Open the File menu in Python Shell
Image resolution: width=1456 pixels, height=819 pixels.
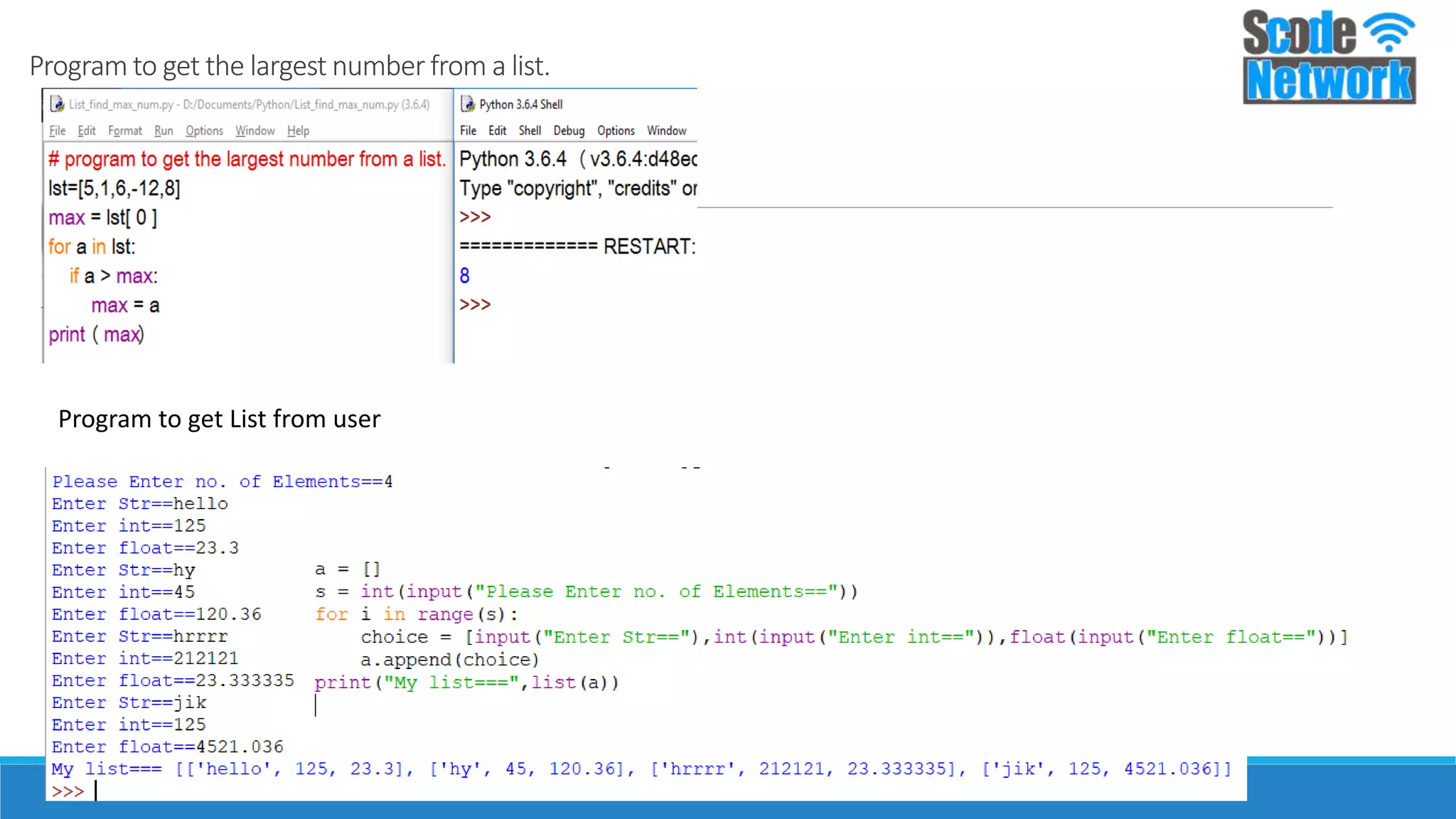(468, 131)
